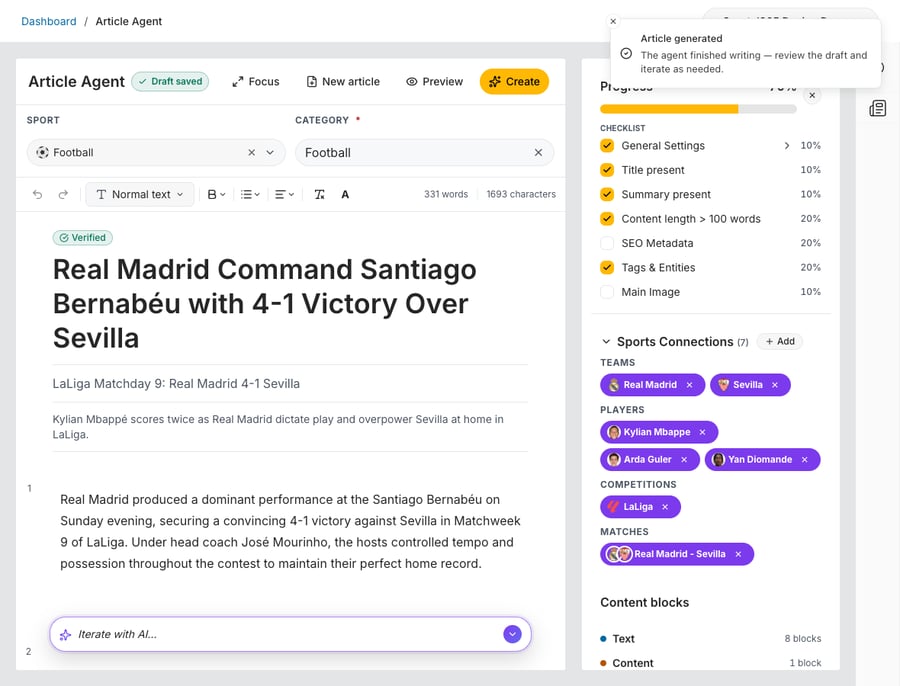
Task: Clear text formatting icon in toolbar
Action: tap(320, 195)
